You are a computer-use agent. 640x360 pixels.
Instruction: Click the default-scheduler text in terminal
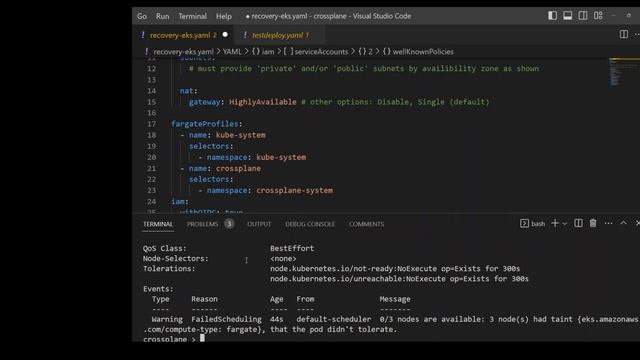click(x=334, y=319)
